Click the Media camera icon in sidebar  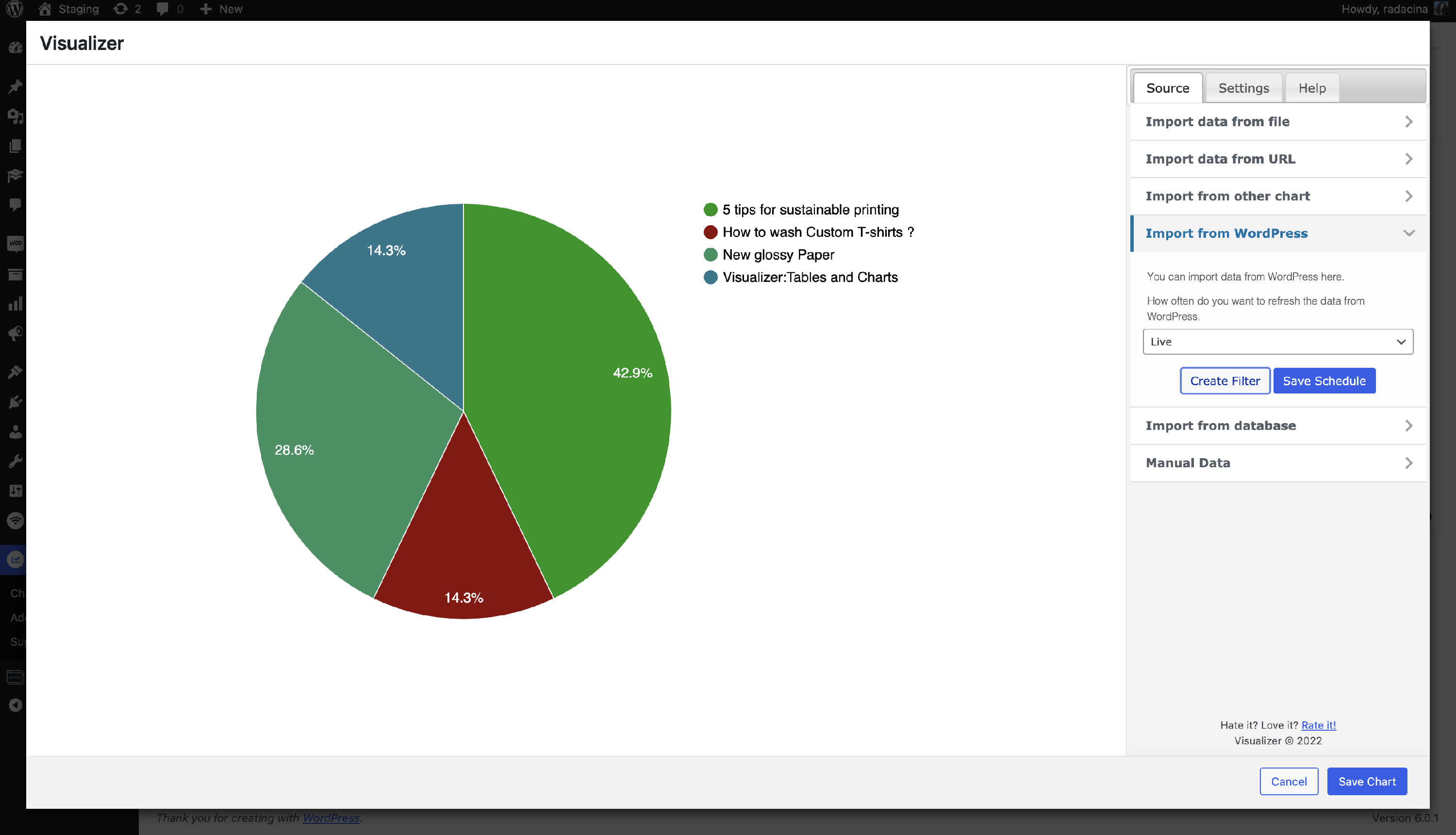tap(16, 116)
